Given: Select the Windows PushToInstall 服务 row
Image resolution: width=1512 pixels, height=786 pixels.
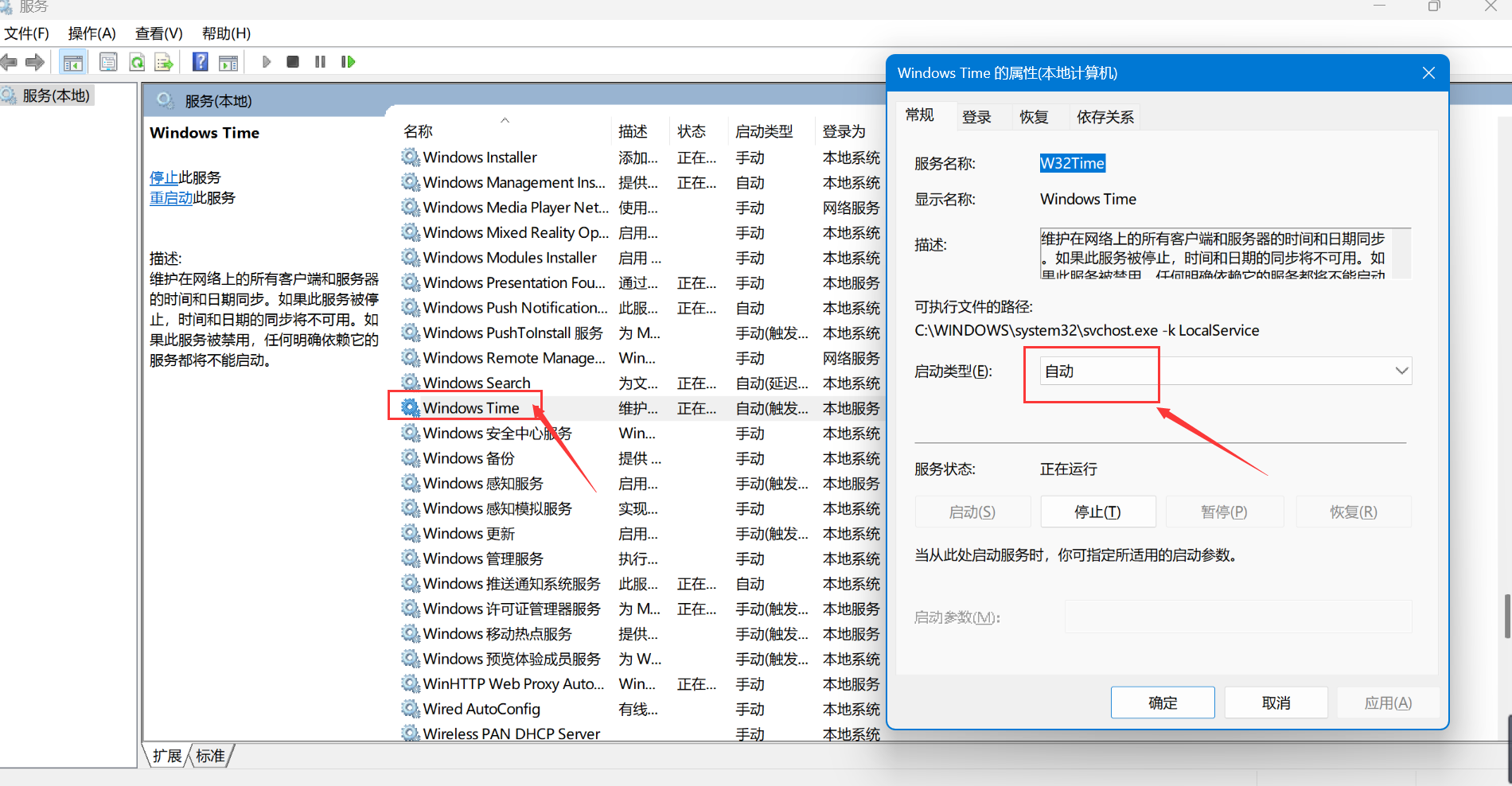Looking at the screenshot, I should click(x=641, y=333).
